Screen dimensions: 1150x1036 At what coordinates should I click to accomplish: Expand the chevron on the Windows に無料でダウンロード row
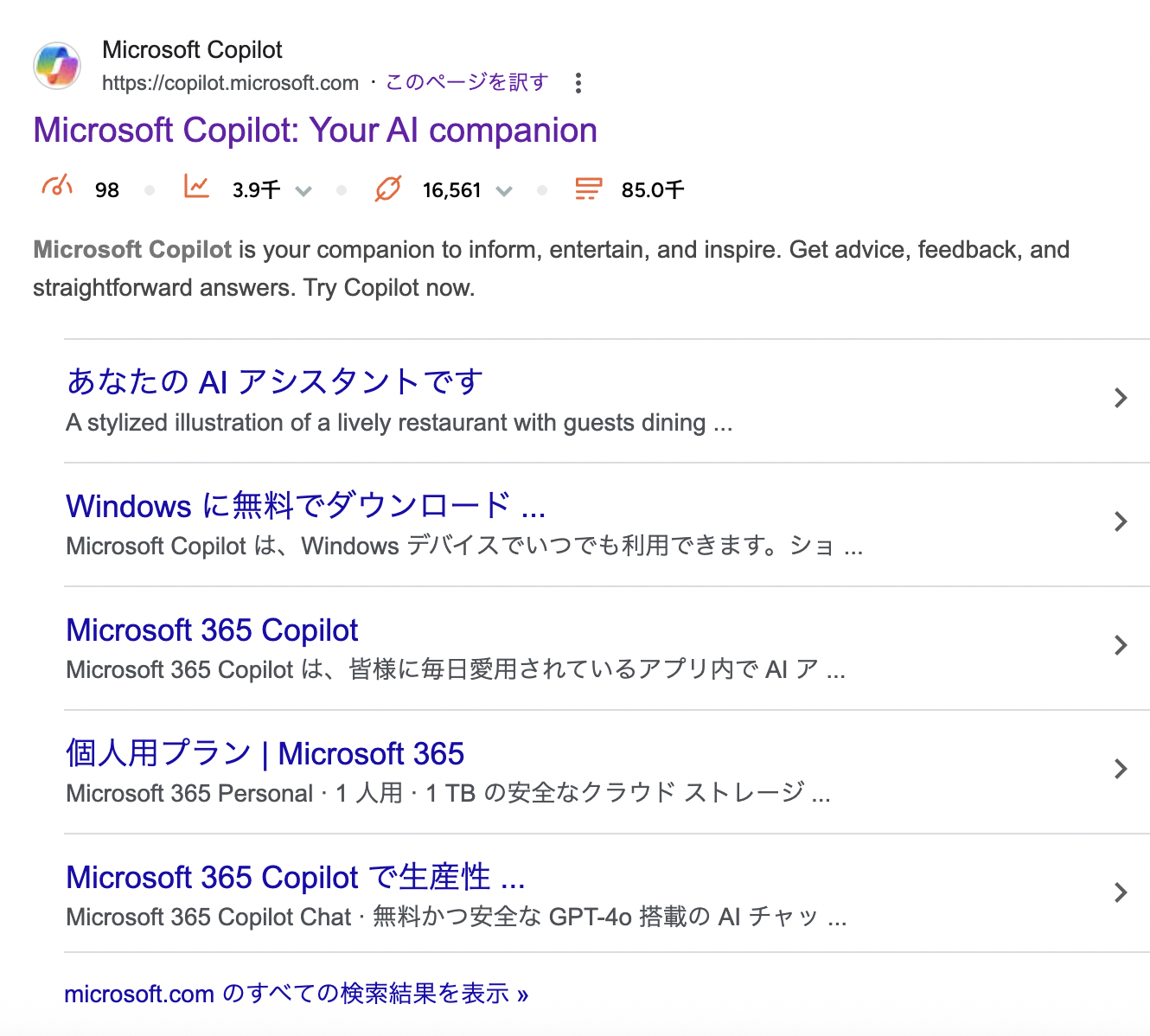1121,521
